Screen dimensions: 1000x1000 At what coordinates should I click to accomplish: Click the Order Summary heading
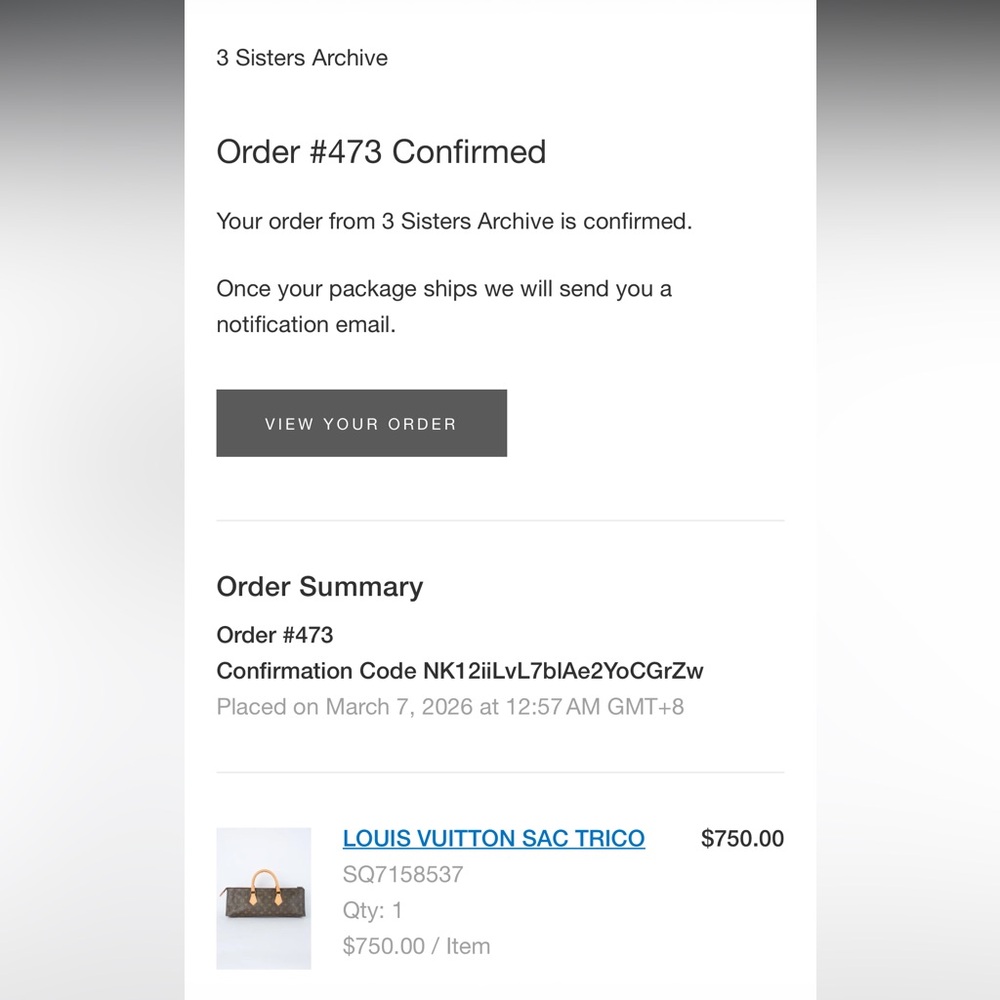tap(320, 587)
